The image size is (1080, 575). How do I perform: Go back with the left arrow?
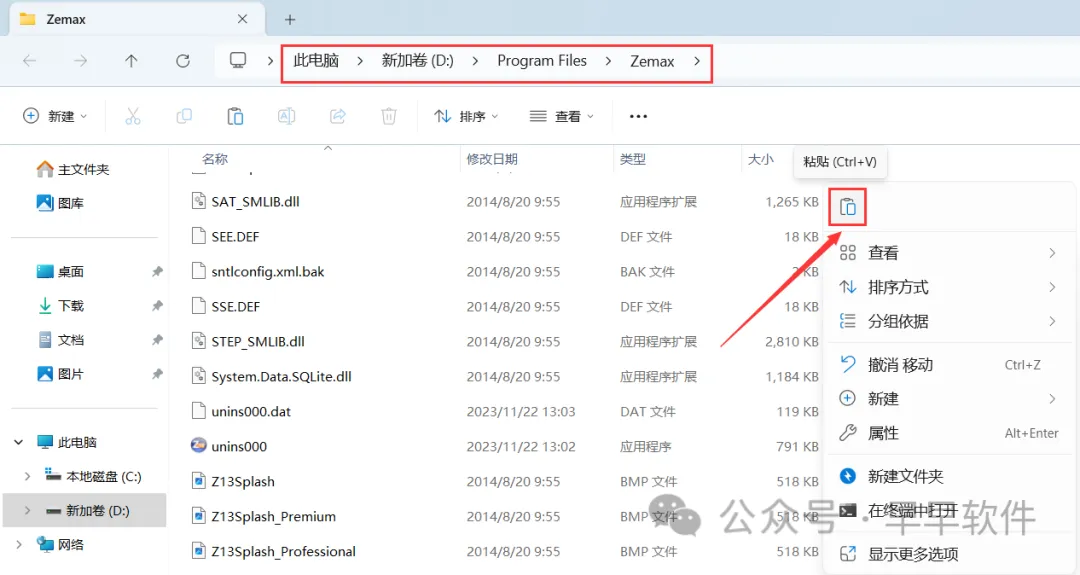(30, 61)
